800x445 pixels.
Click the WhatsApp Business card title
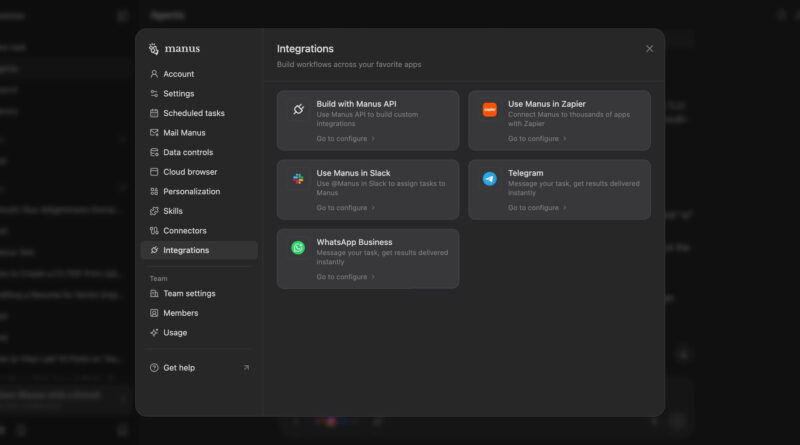[x=354, y=242]
